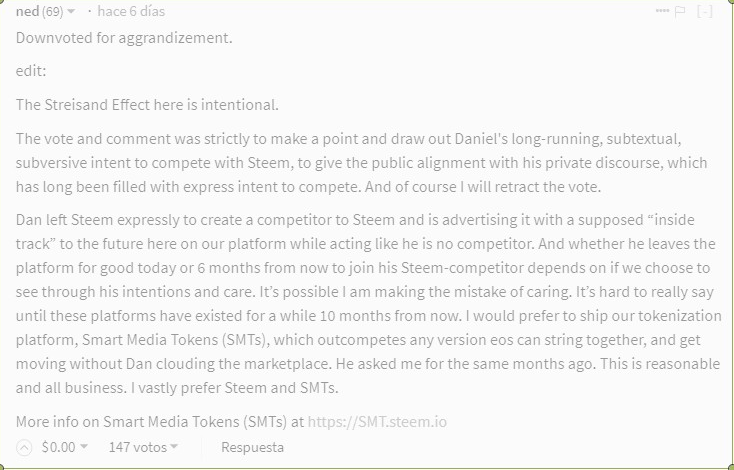Click Respuesta to reply to the comment
The image size is (734, 470).
pos(252,447)
